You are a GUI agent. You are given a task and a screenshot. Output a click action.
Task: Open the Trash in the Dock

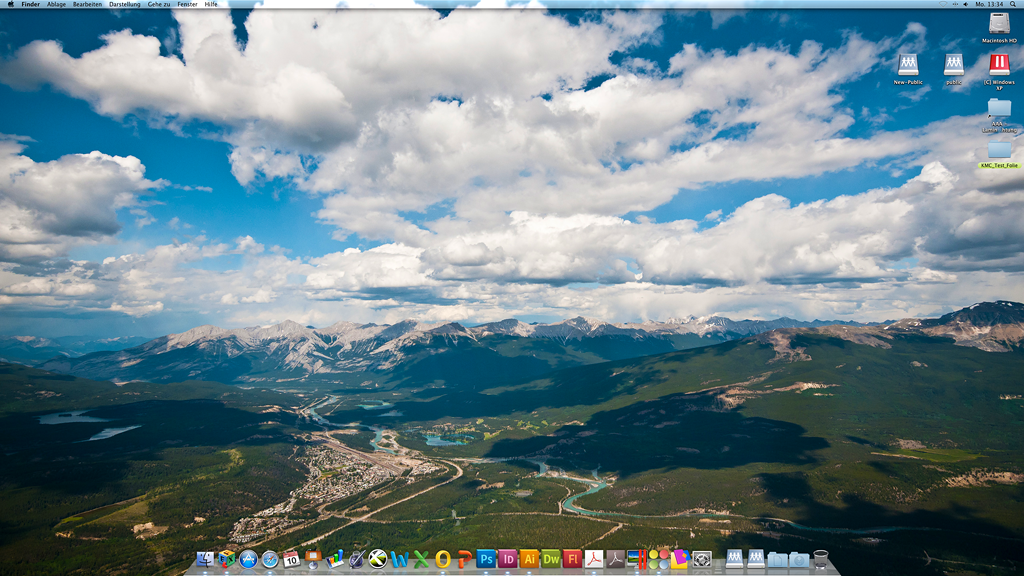coord(821,559)
